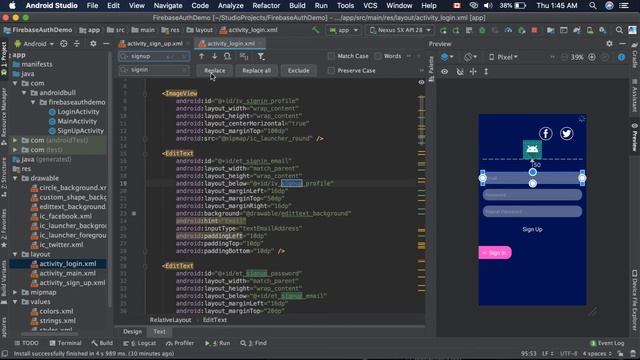This screenshot has width=640, height=360.
Task: Toggle the Match Case checkbox
Action: 331,56
